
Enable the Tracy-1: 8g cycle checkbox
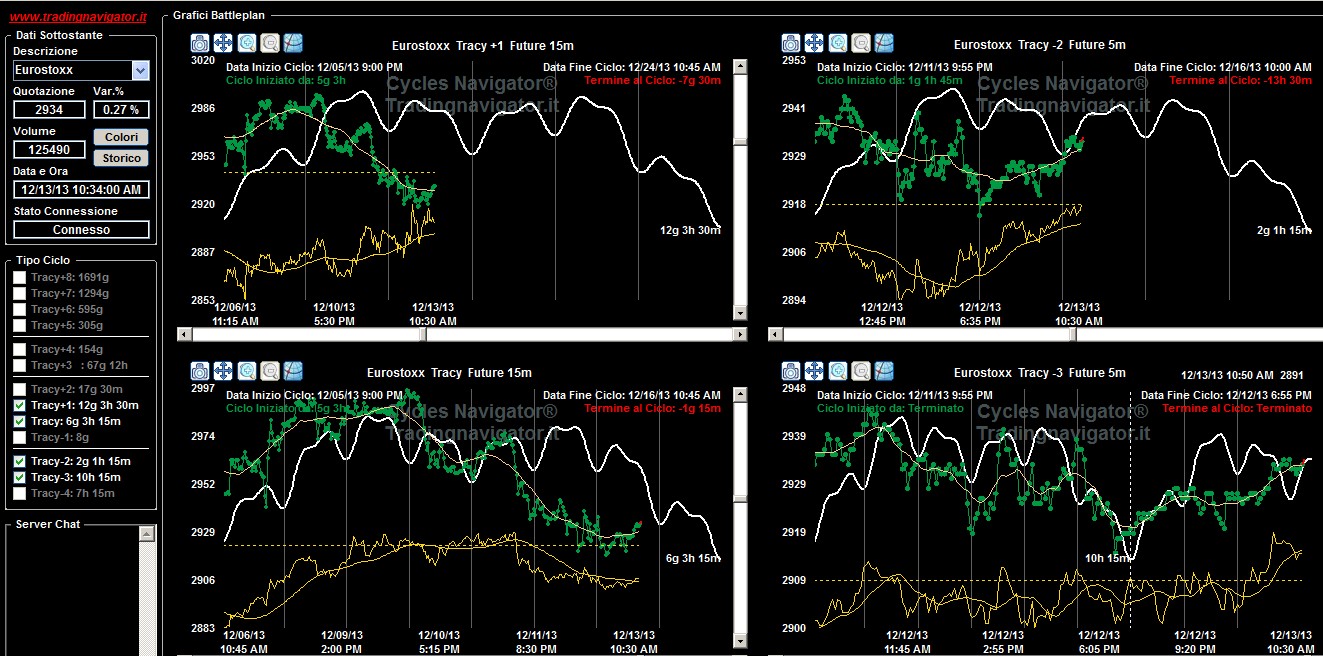19,437
